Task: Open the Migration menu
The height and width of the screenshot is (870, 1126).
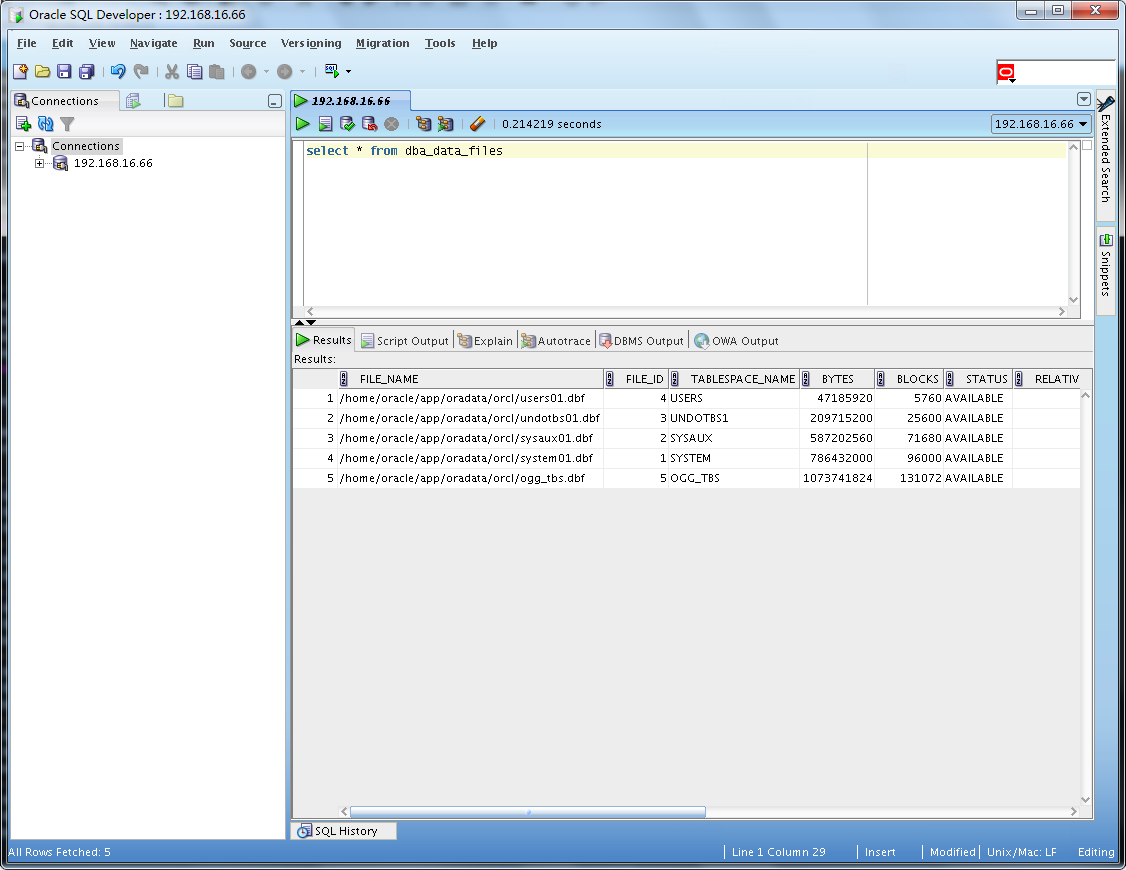Action: coord(383,43)
